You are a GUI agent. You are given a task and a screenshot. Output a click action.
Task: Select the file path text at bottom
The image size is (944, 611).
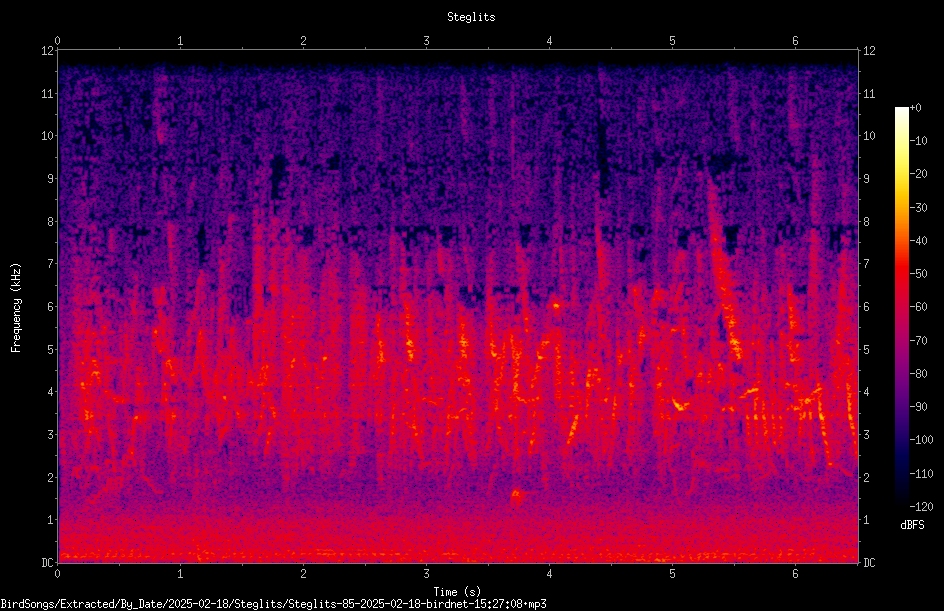click(x=273, y=604)
